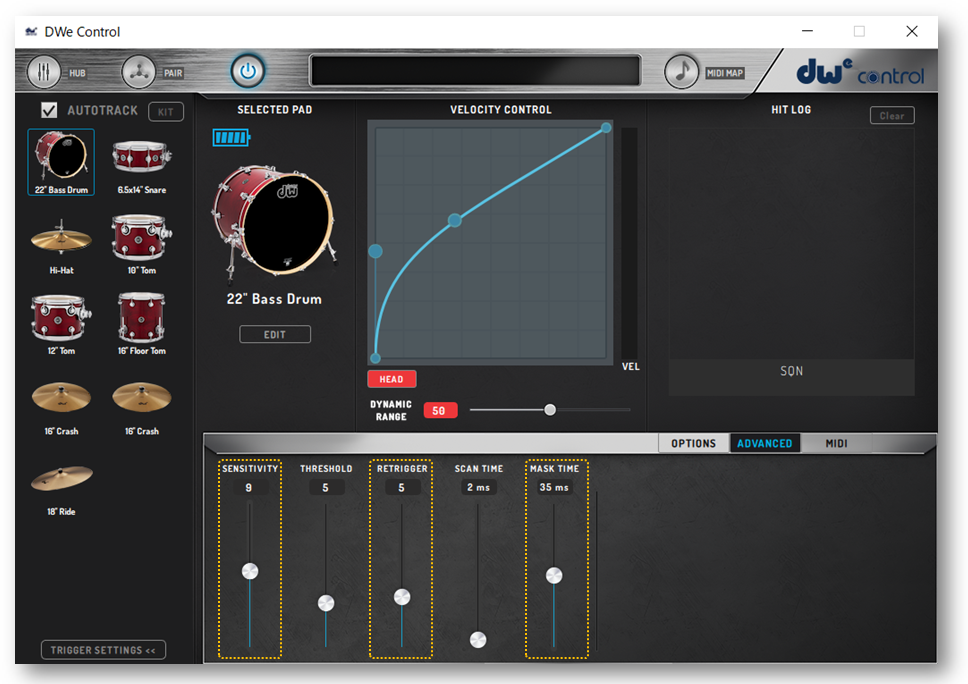Click the Mask Time value 35 ms
Image resolution: width=968 pixels, height=684 pixels.
pos(554,488)
